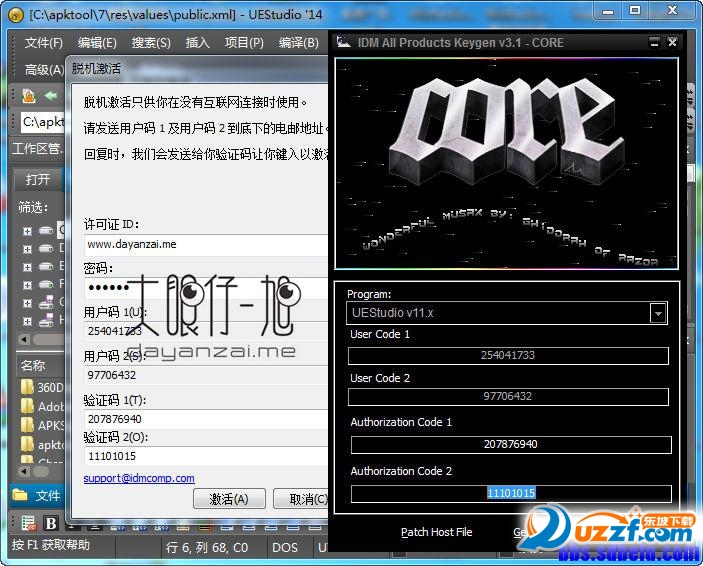Select the 360D folder in the file list
Image resolution: width=703 pixels, height=566 pixels.
point(43,387)
